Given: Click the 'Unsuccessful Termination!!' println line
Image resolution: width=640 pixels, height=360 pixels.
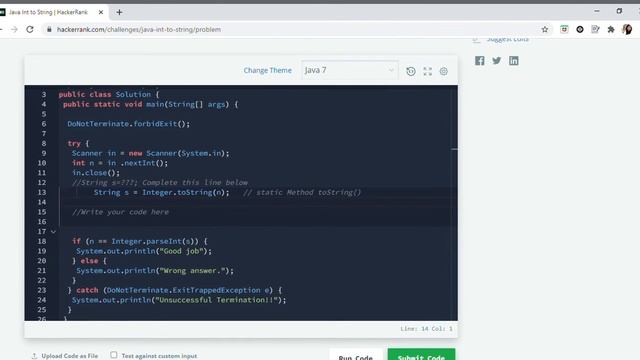Looking at the screenshot, I should point(179,300).
